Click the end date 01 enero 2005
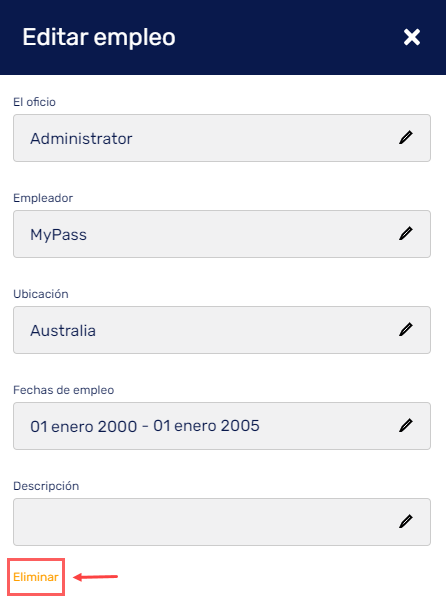The height and width of the screenshot is (596, 446). pyautogui.click(x=206, y=426)
